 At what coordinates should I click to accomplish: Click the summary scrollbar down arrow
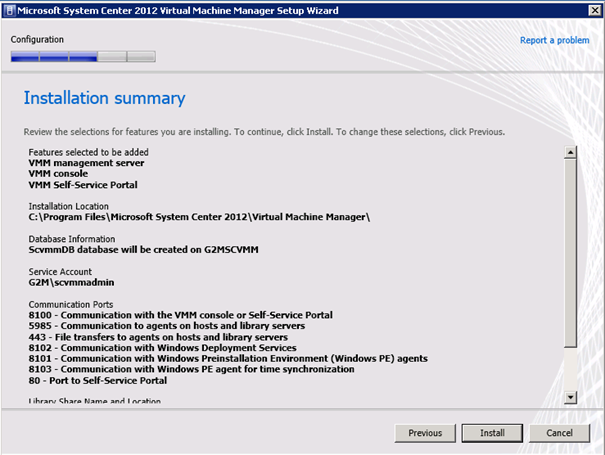point(570,397)
